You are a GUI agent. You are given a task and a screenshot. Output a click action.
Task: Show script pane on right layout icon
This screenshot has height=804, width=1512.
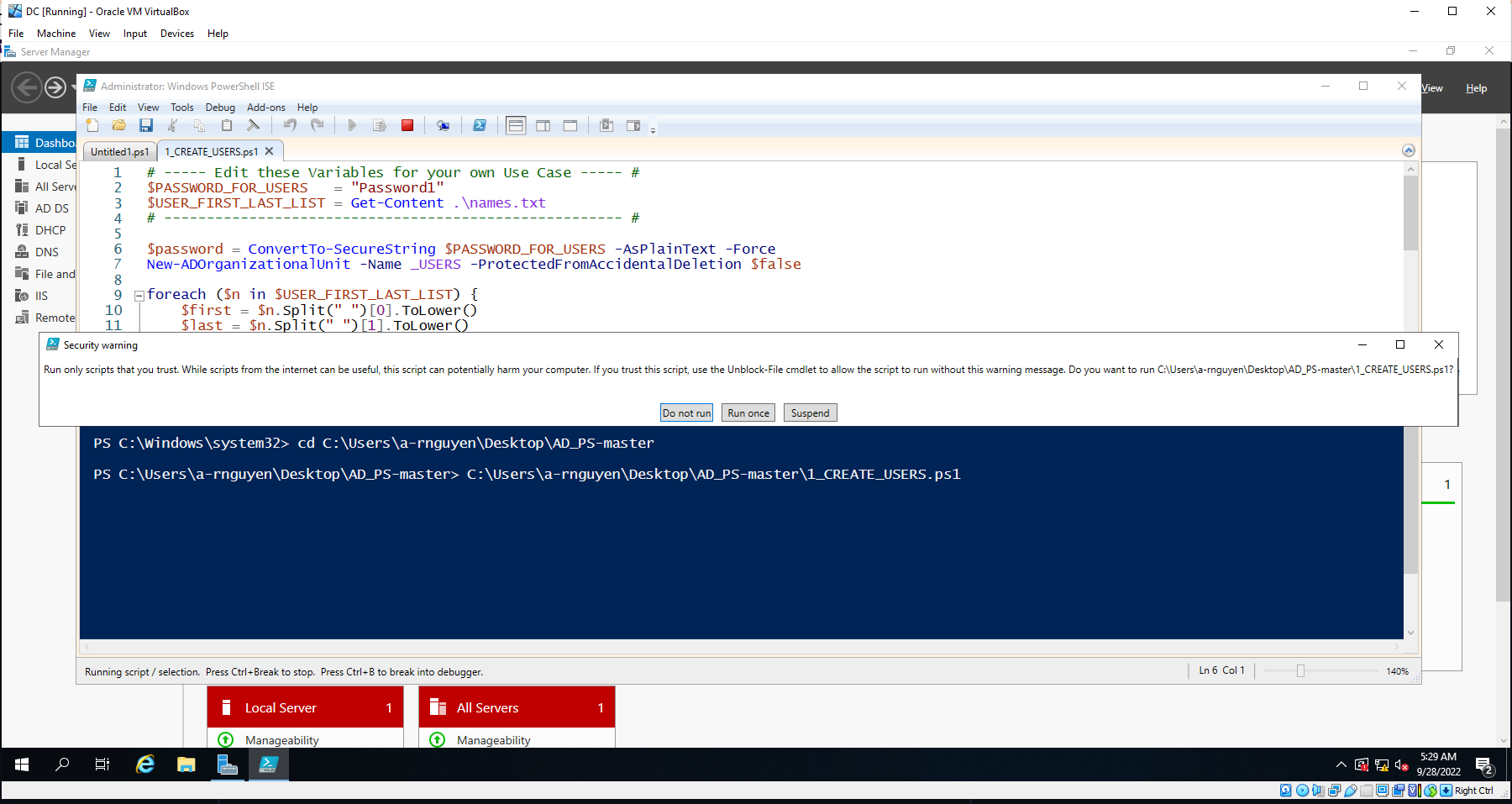pyautogui.click(x=543, y=126)
